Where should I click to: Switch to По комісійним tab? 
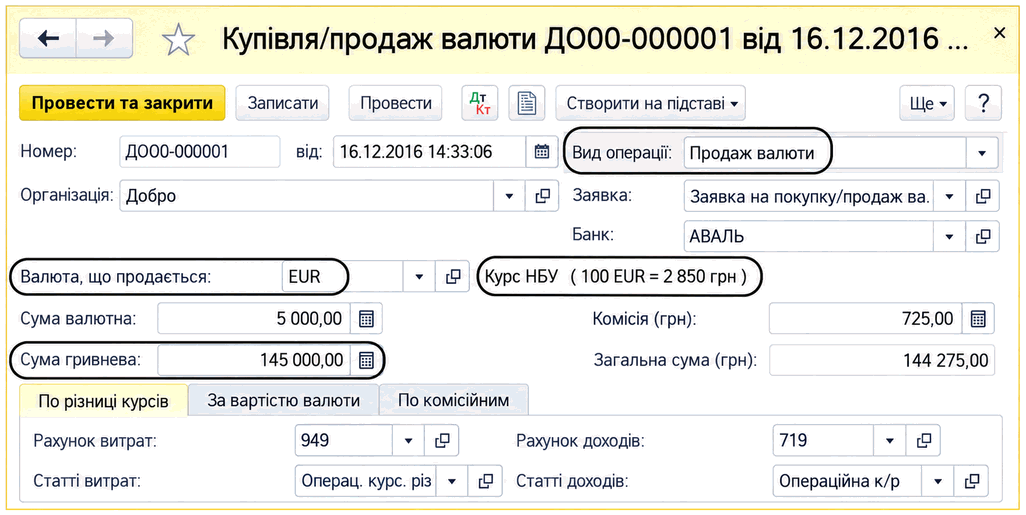pos(453,400)
